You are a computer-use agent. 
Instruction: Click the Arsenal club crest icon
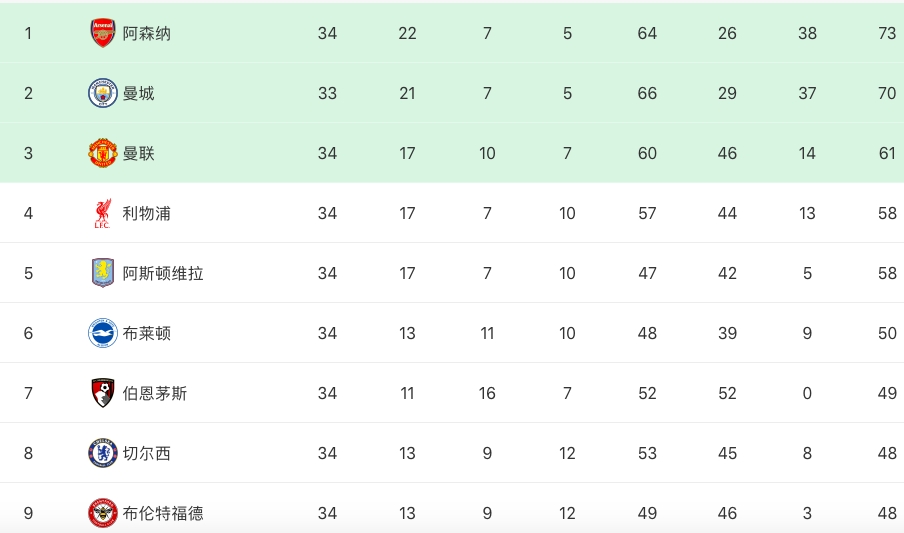point(103,33)
